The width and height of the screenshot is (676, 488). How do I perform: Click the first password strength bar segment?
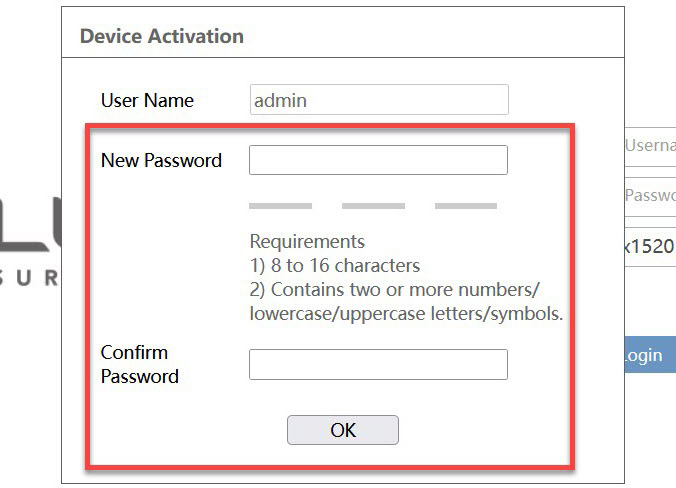pos(280,206)
